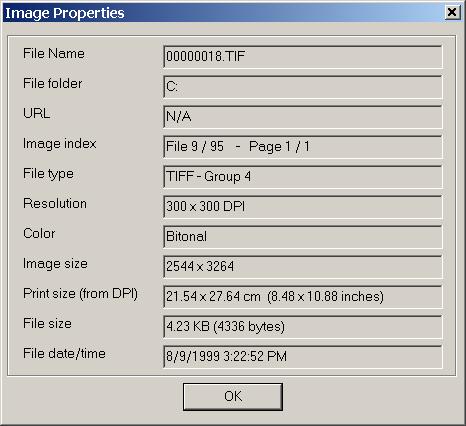Viewport: 466px width, 426px height.
Task: Click the Print size value field
Action: point(303,297)
